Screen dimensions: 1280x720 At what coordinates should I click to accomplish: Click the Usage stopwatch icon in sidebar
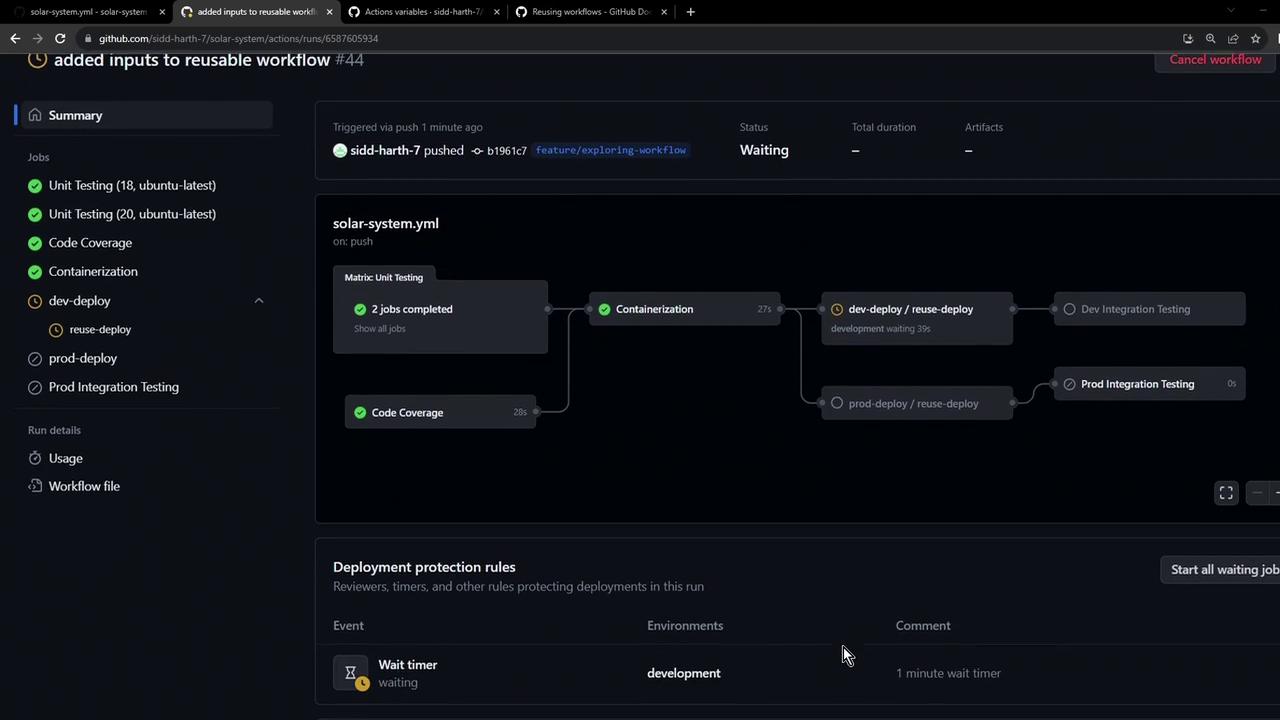tap(35, 458)
